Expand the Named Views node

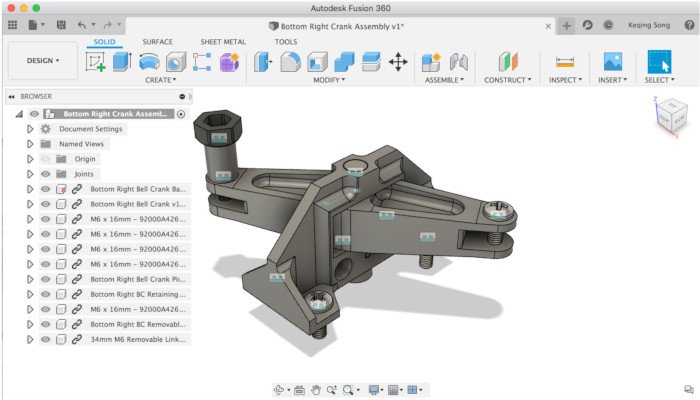pyautogui.click(x=30, y=144)
